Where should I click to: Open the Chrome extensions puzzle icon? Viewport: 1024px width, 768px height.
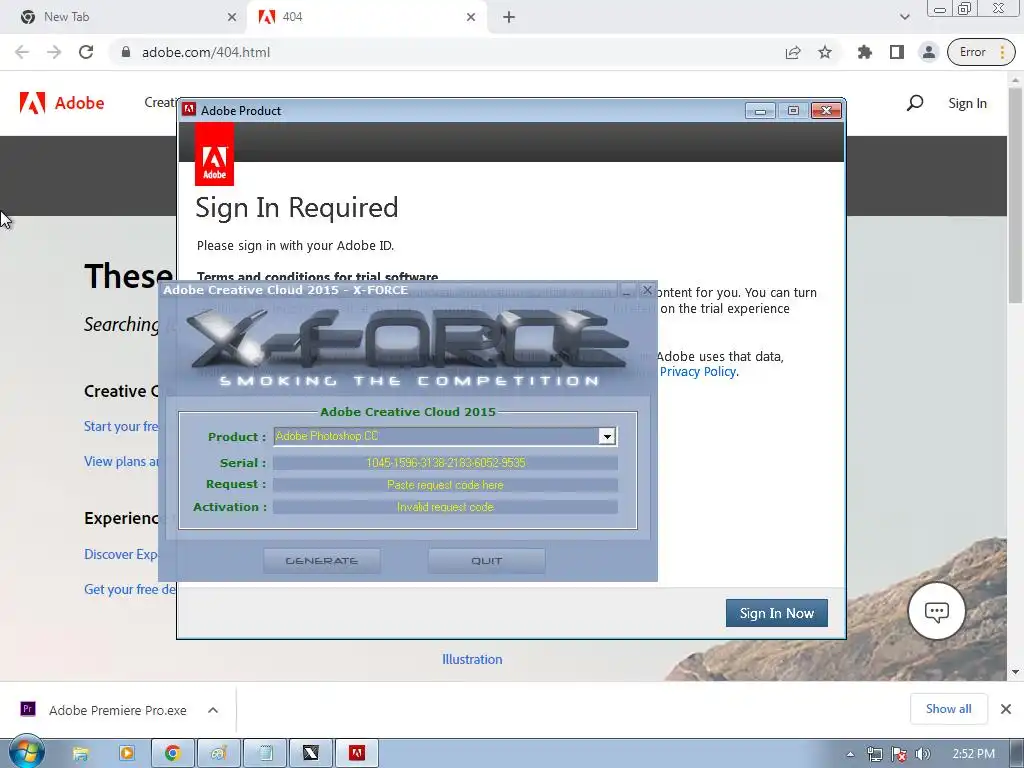pos(865,52)
